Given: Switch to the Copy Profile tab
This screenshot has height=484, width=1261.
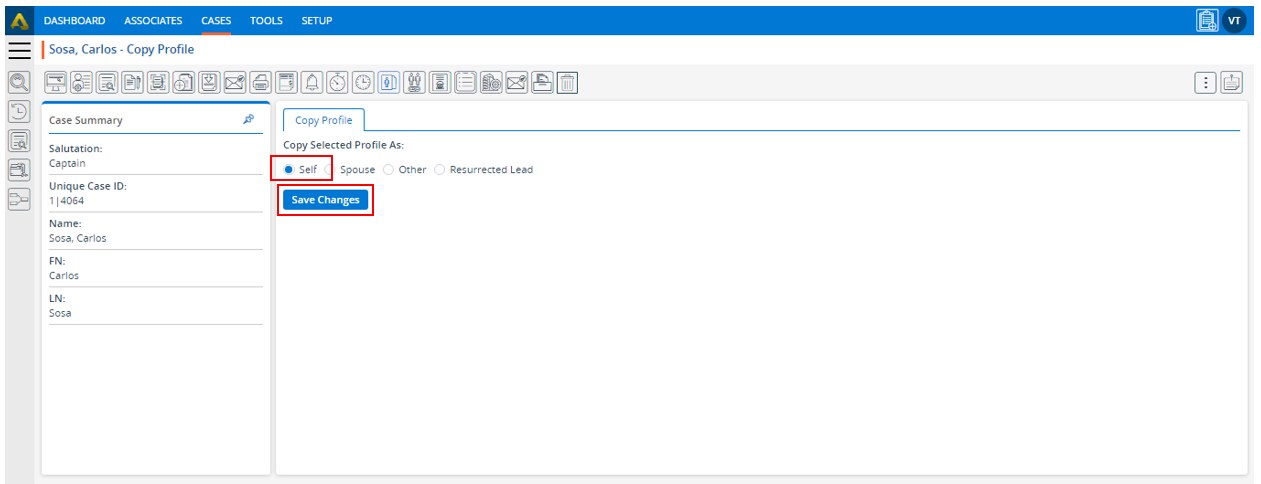Looking at the screenshot, I should click(x=323, y=120).
